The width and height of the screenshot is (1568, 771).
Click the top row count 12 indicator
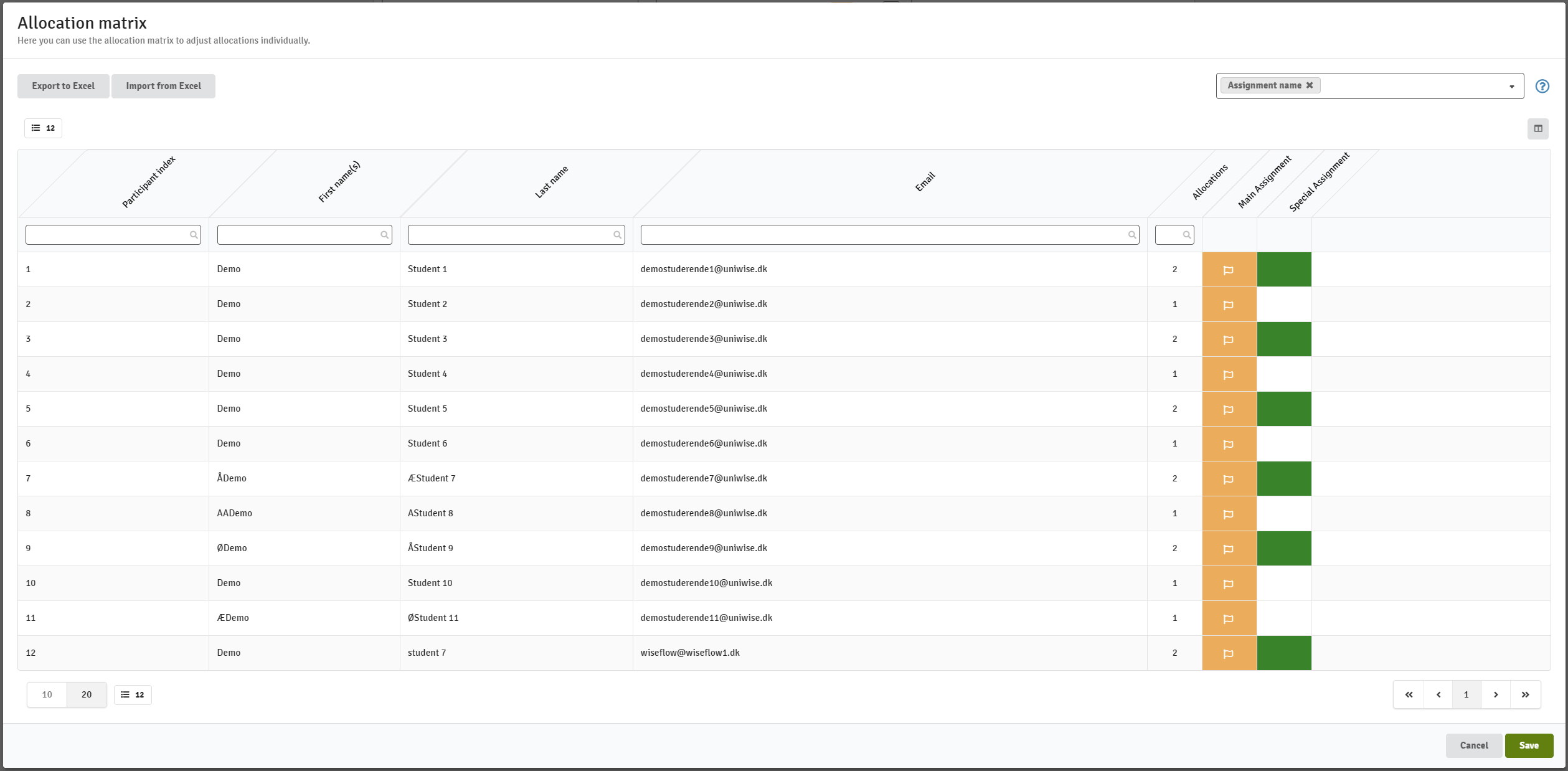pos(44,128)
